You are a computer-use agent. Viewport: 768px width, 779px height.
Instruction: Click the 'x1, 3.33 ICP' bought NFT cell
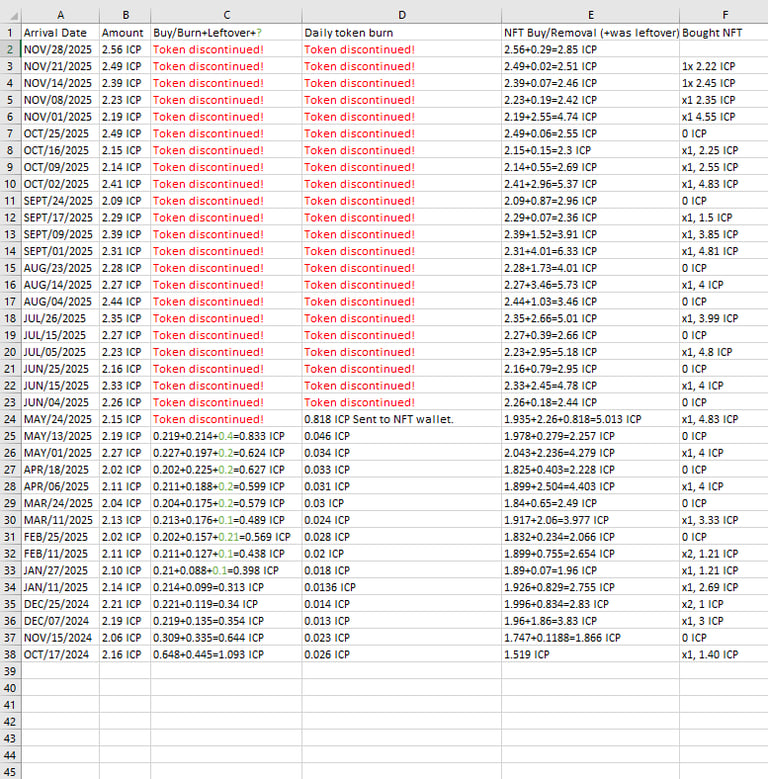pos(724,520)
